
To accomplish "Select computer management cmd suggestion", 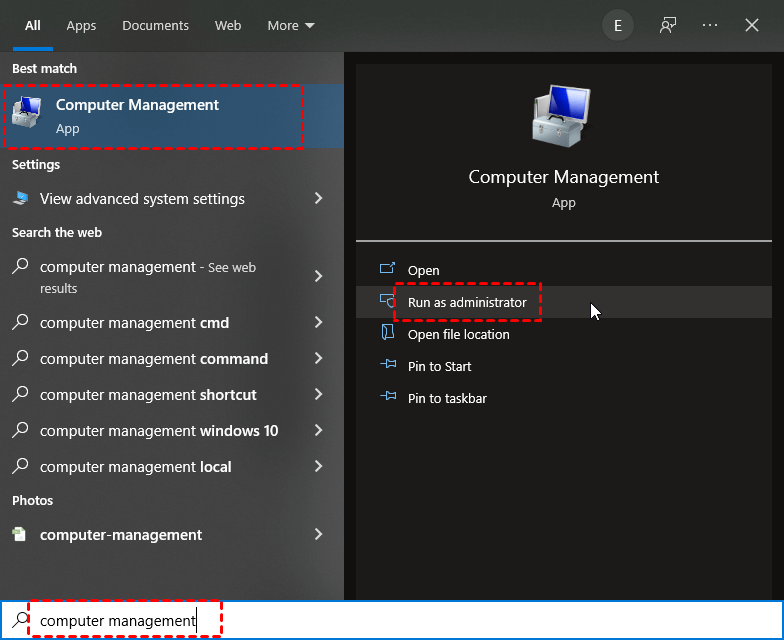I will pos(172,322).
